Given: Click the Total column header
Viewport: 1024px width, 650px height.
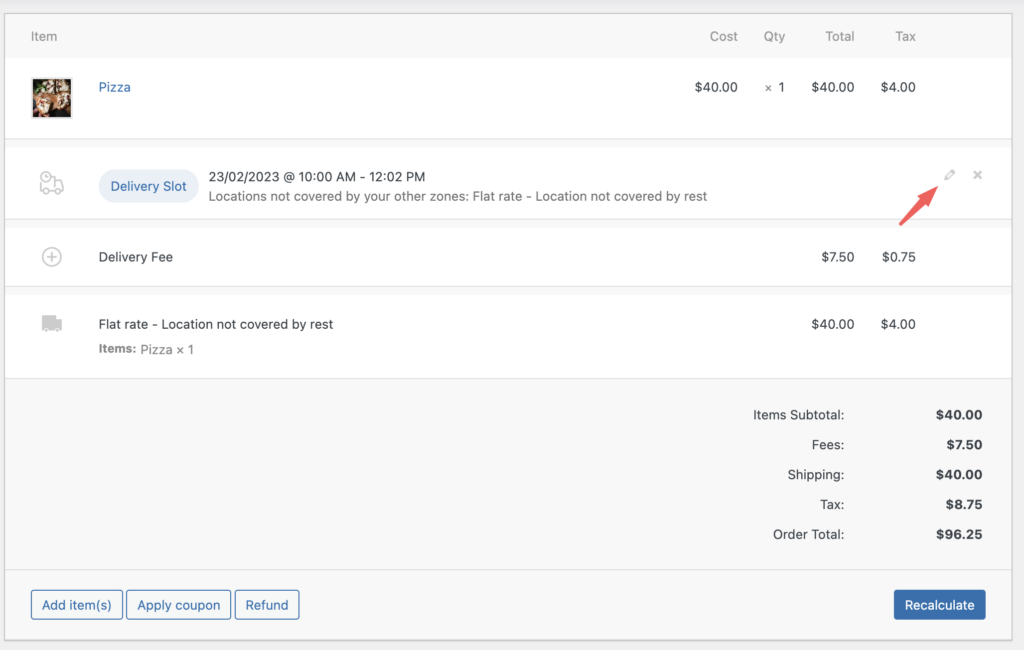Looking at the screenshot, I should pyautogui.click(x=839, y=36).
